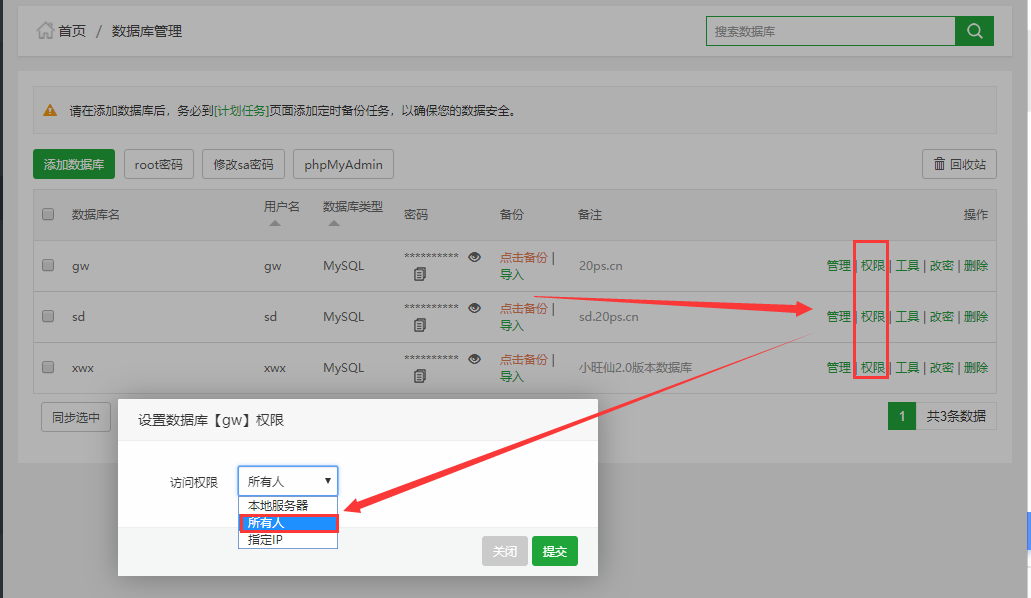1031x598 pixels.
Task: Click 导入 link in xwx row
Action: pyautogui.click(x=512, y=376)
